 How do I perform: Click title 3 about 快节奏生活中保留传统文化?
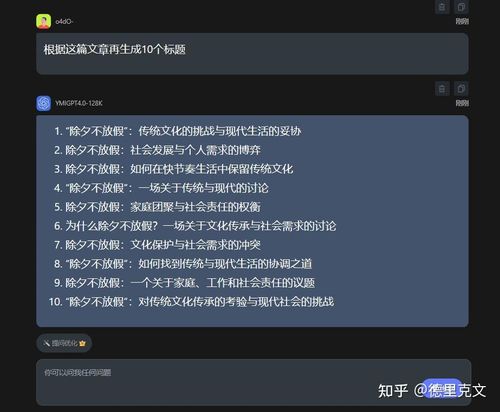click(174, 169)
